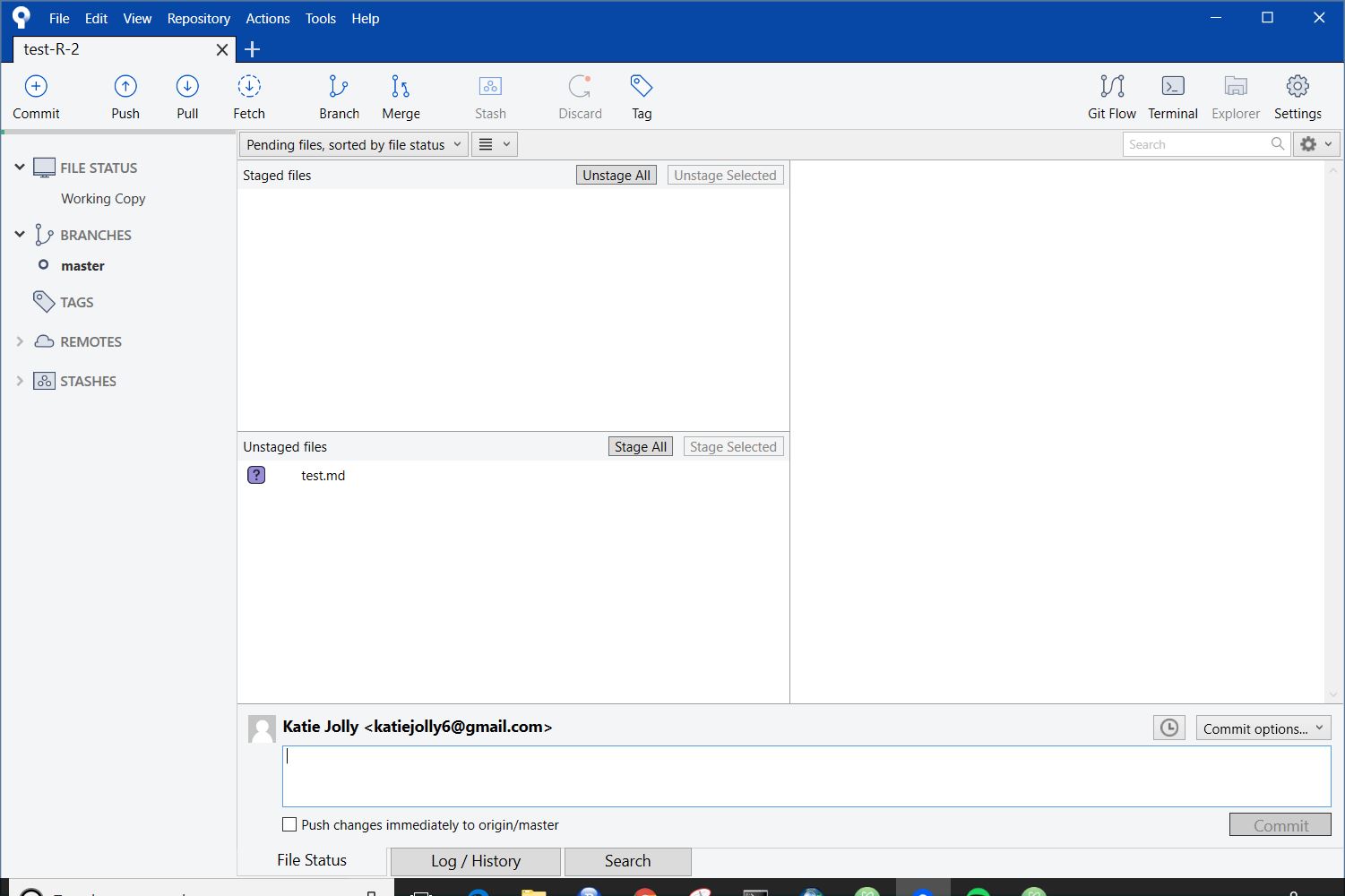The image size is (1345, 896).
Task: Expand the STASHES section
Action: 20,381
